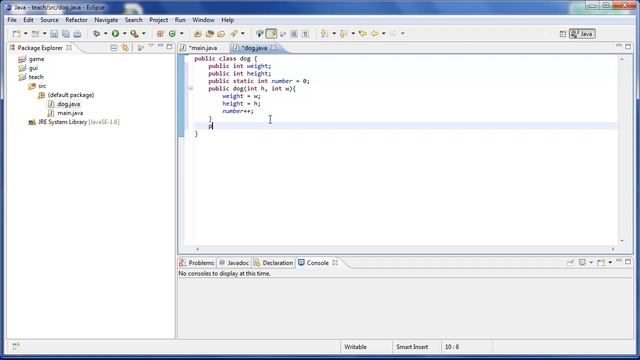Click the Previous Annotation toolbar icon
Screen dimensions: 640x360
coord(343,34)
